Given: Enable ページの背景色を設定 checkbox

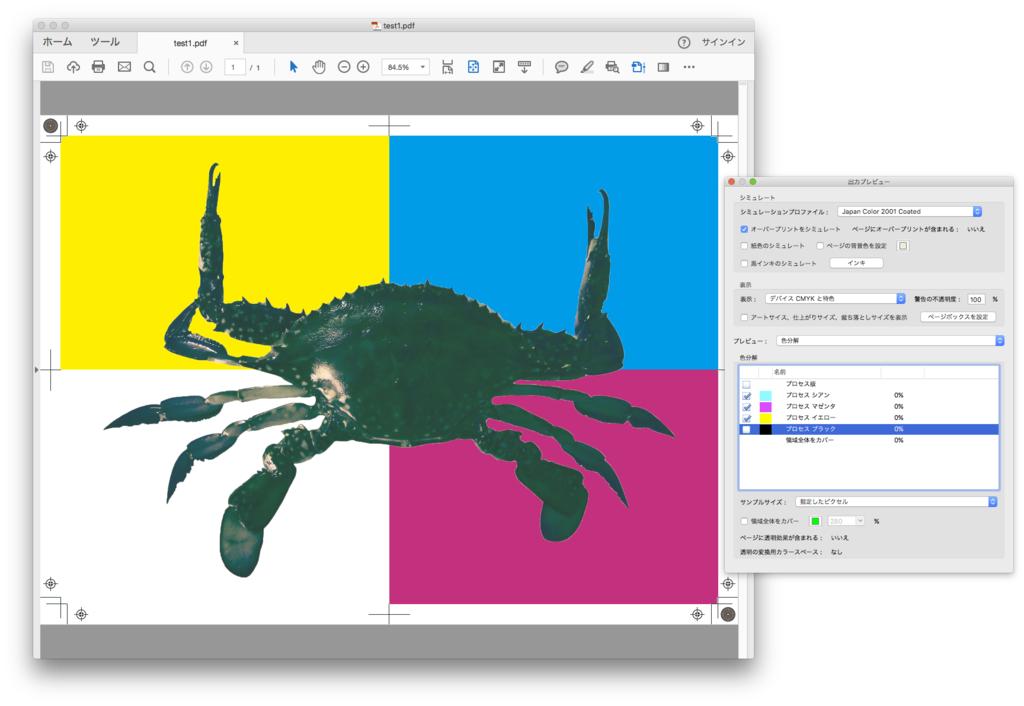Looking at the screenshot, I should [x=820, y=246].
